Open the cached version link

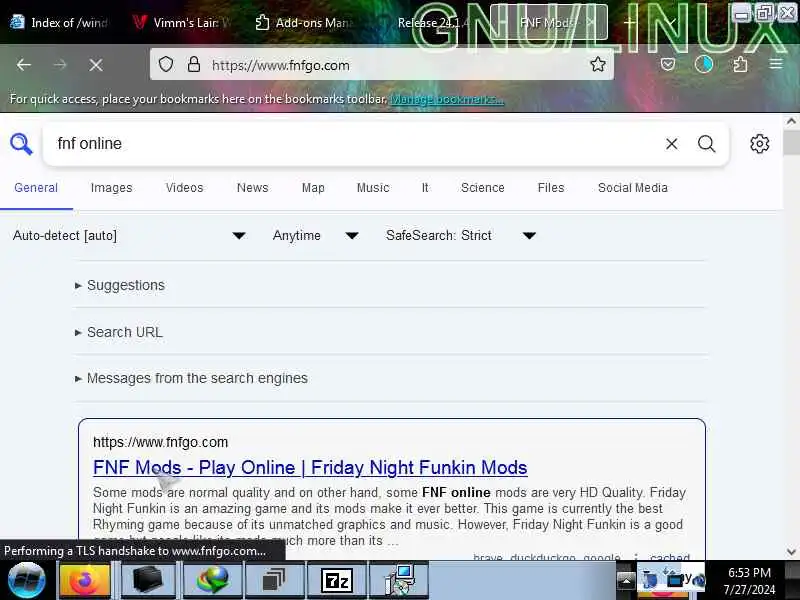(669, 557)
